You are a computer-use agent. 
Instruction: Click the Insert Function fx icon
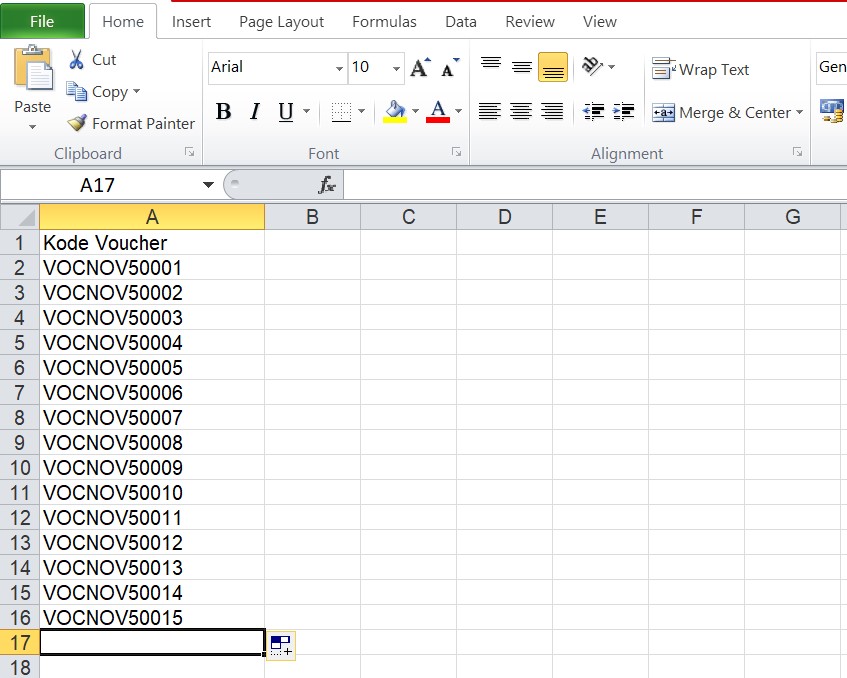326,185
